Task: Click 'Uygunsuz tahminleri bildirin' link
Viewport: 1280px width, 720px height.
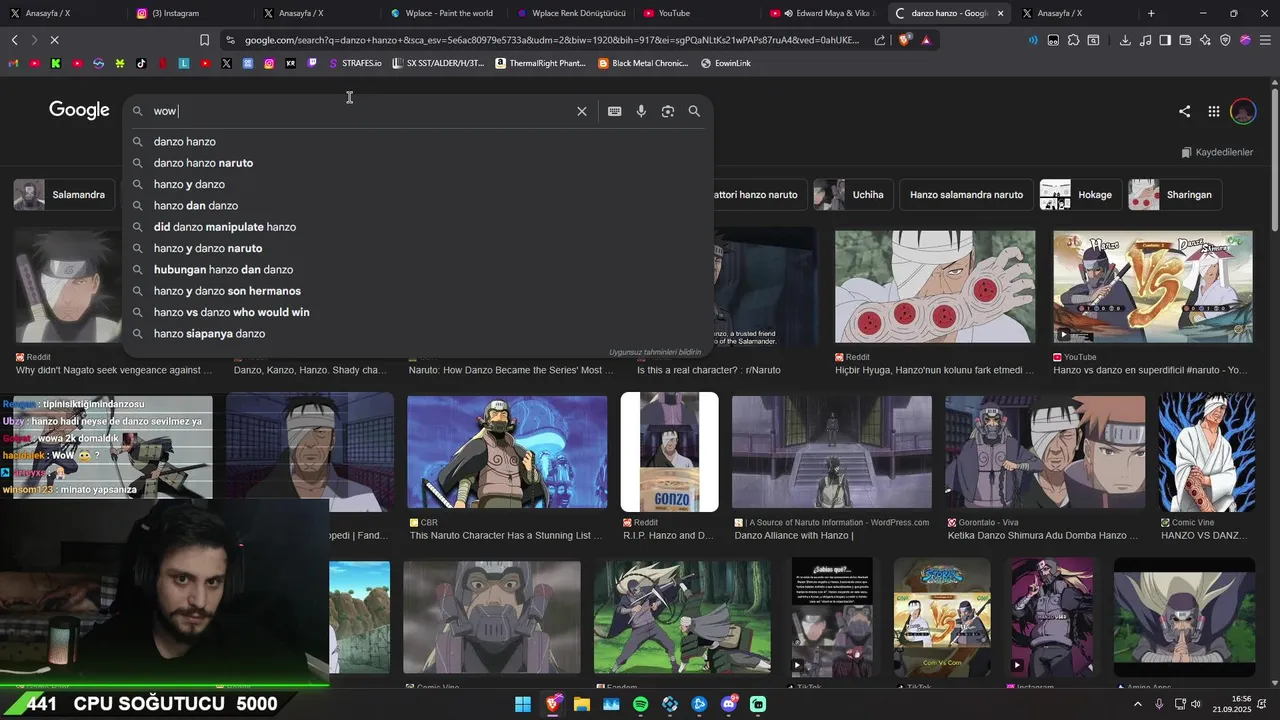Action: coord(655,352)
